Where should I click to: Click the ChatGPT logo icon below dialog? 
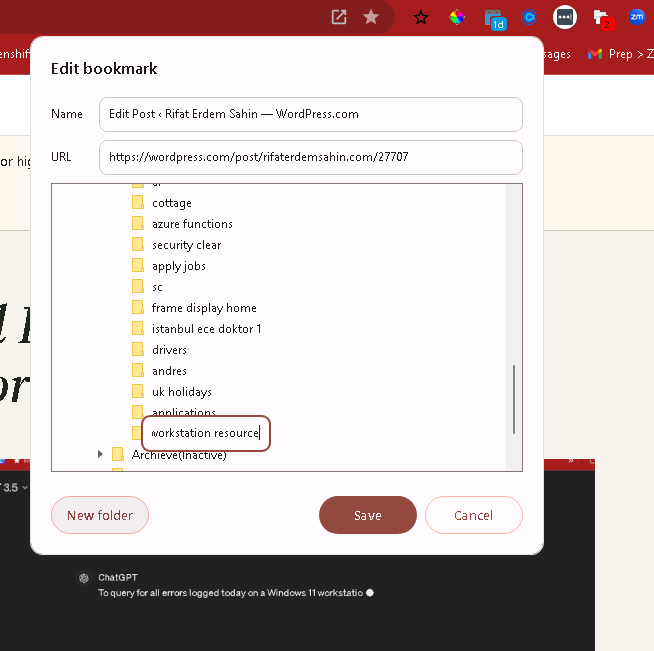(x=84, y=578)
